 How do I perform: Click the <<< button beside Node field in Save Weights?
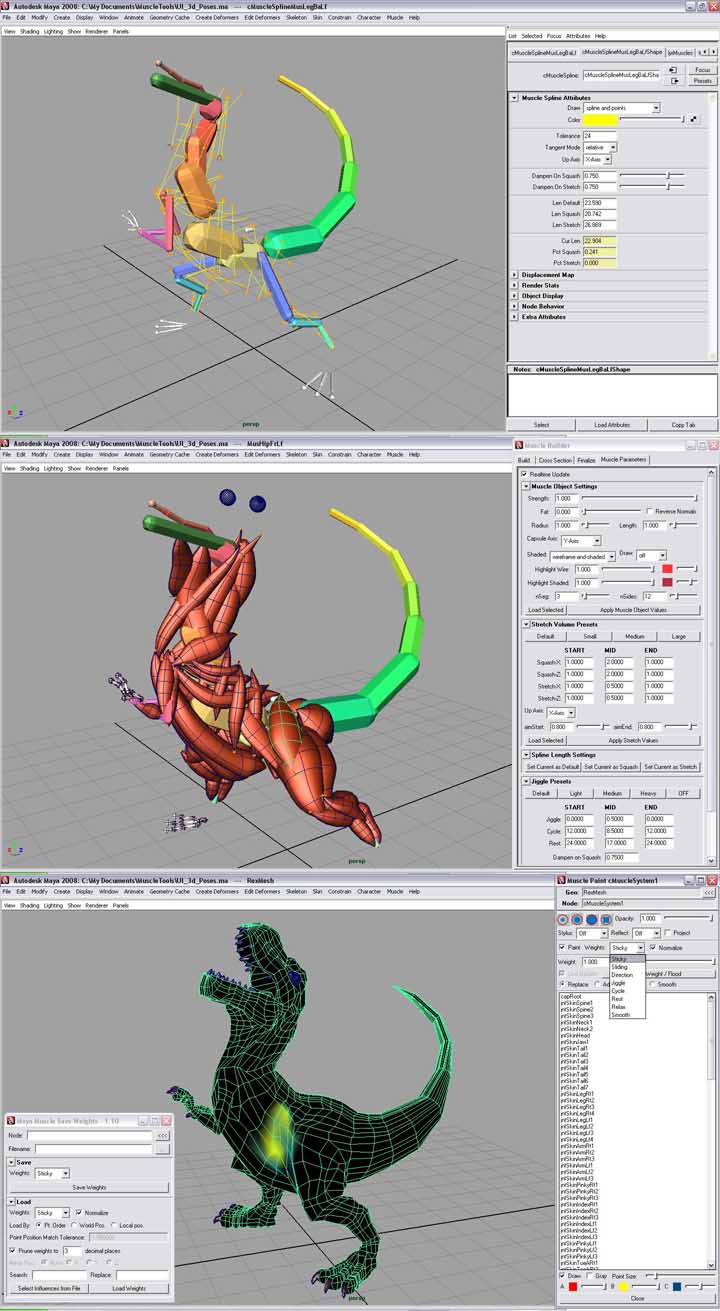click(x=162, y=1135)
